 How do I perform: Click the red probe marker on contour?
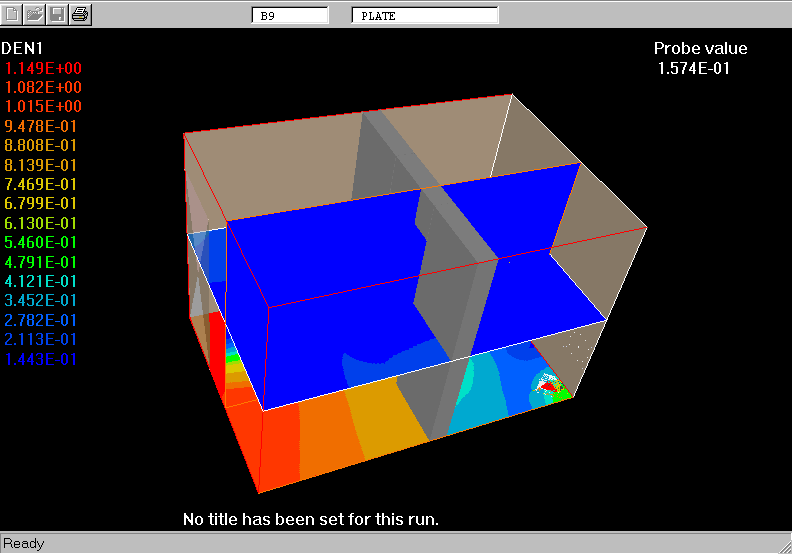click(547, 384)
